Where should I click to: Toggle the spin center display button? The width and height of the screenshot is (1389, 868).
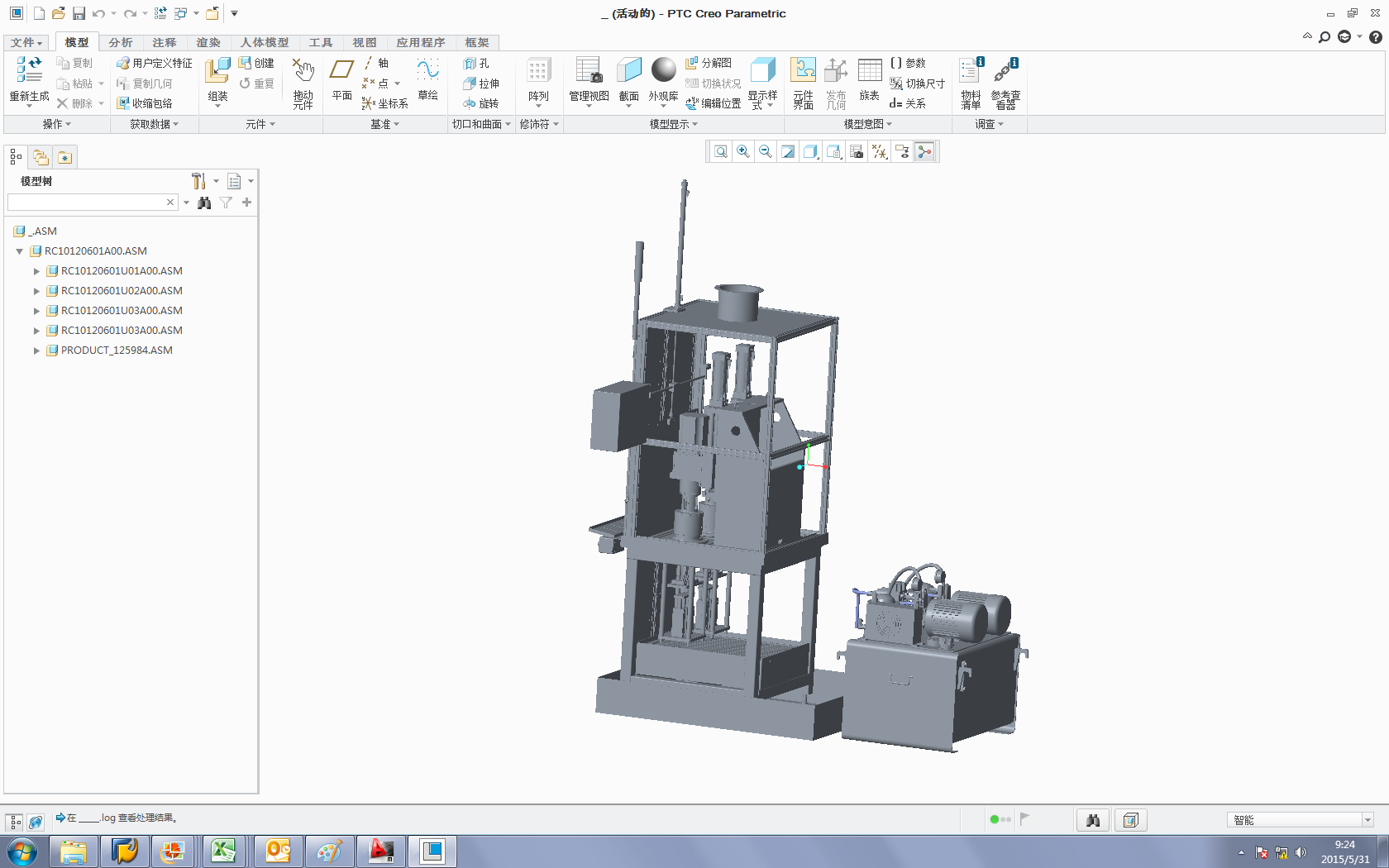point(924,151)
